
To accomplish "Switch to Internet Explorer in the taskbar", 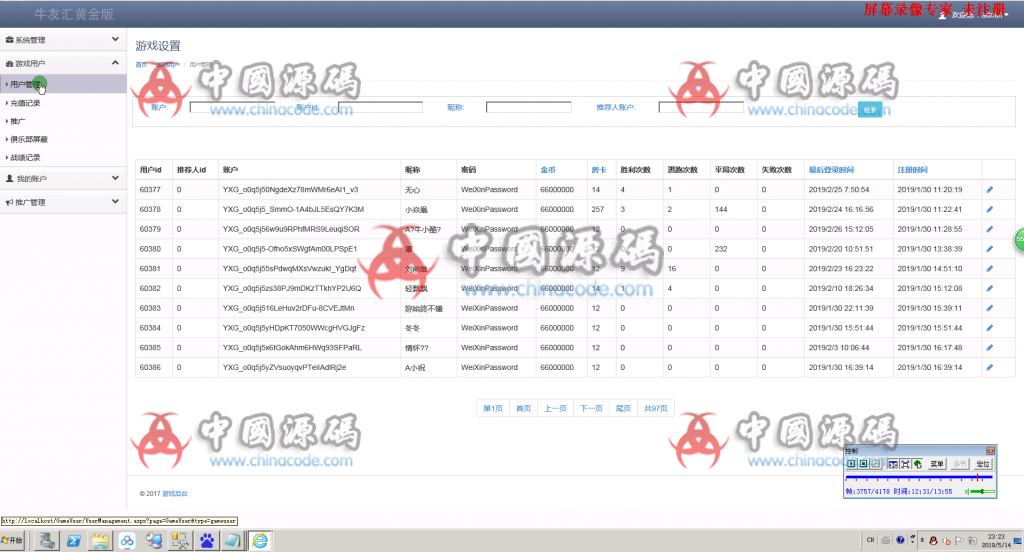I will coord(260,540).
